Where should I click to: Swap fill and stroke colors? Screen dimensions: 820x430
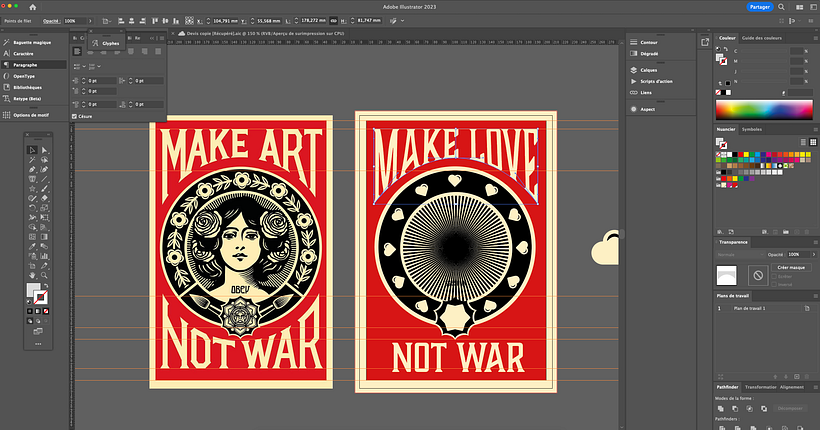(x=46, y=285)
